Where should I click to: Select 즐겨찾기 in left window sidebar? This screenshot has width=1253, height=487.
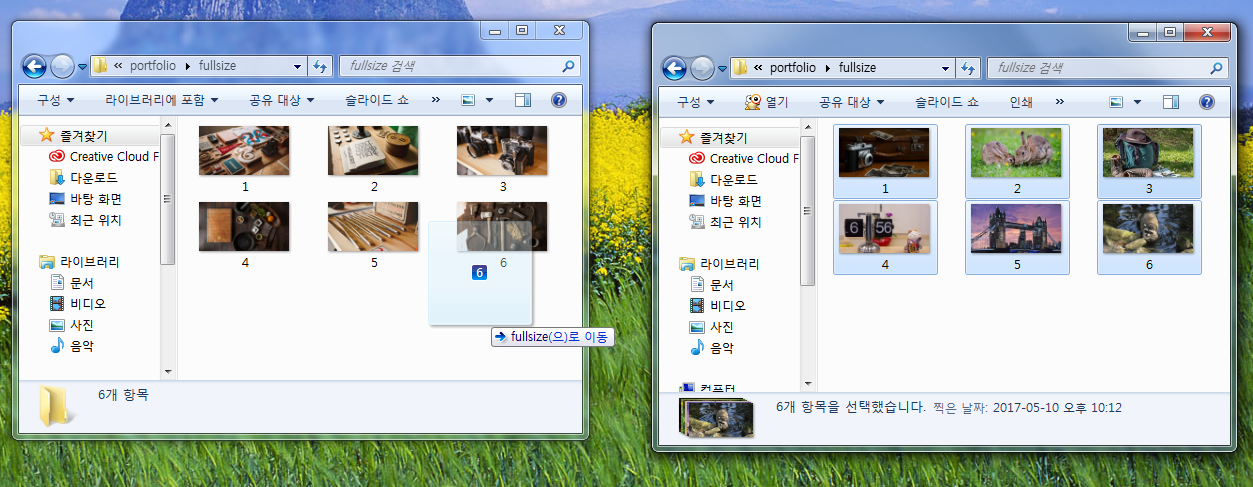click(84, 135)
